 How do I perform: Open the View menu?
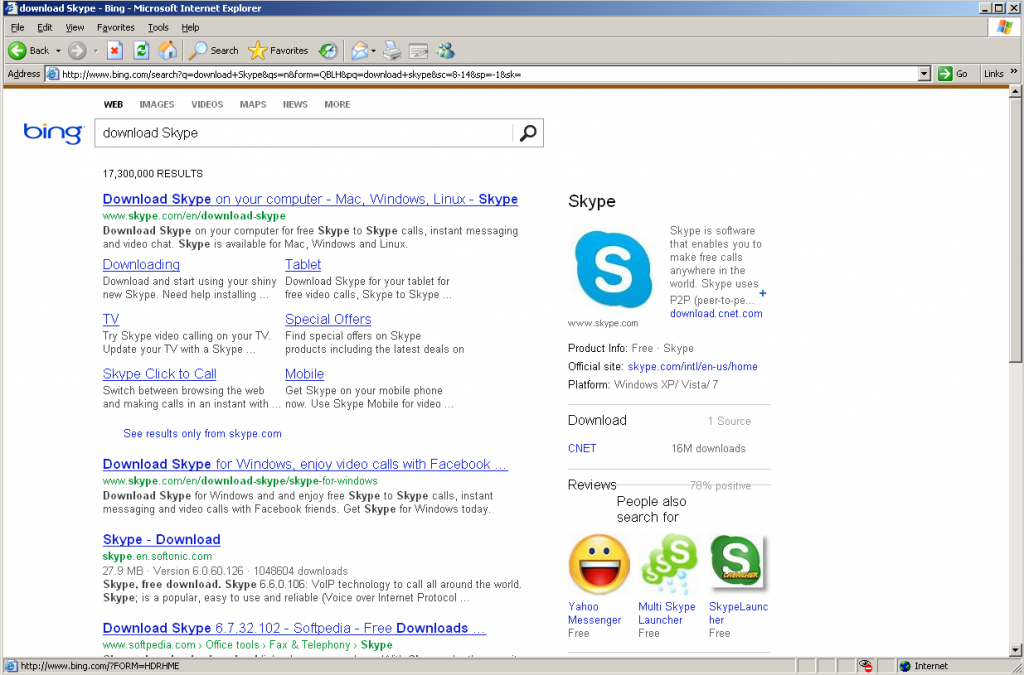click(x=74, y=27)
